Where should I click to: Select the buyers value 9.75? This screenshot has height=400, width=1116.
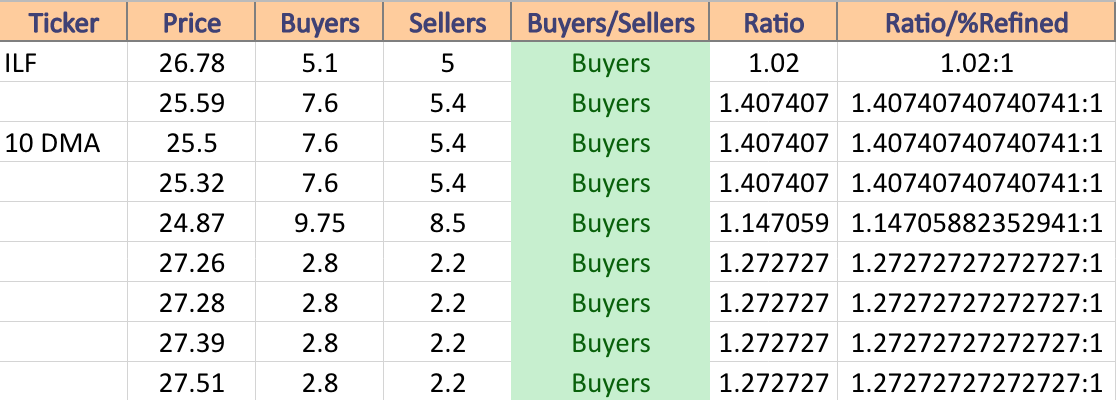(320, 223)
